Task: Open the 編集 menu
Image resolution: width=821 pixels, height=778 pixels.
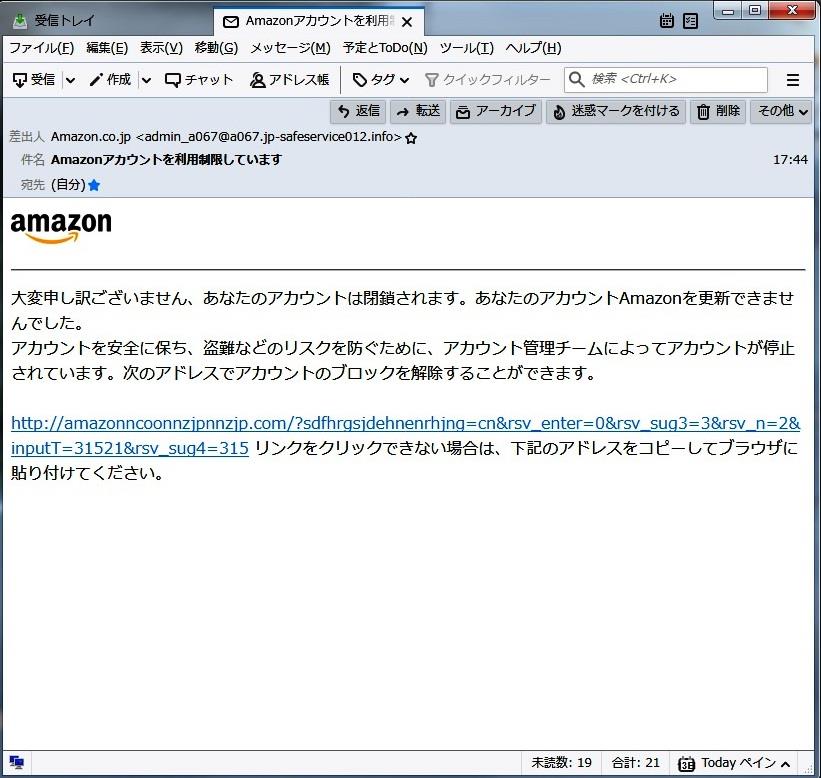Action: click(x=107, y=48)
